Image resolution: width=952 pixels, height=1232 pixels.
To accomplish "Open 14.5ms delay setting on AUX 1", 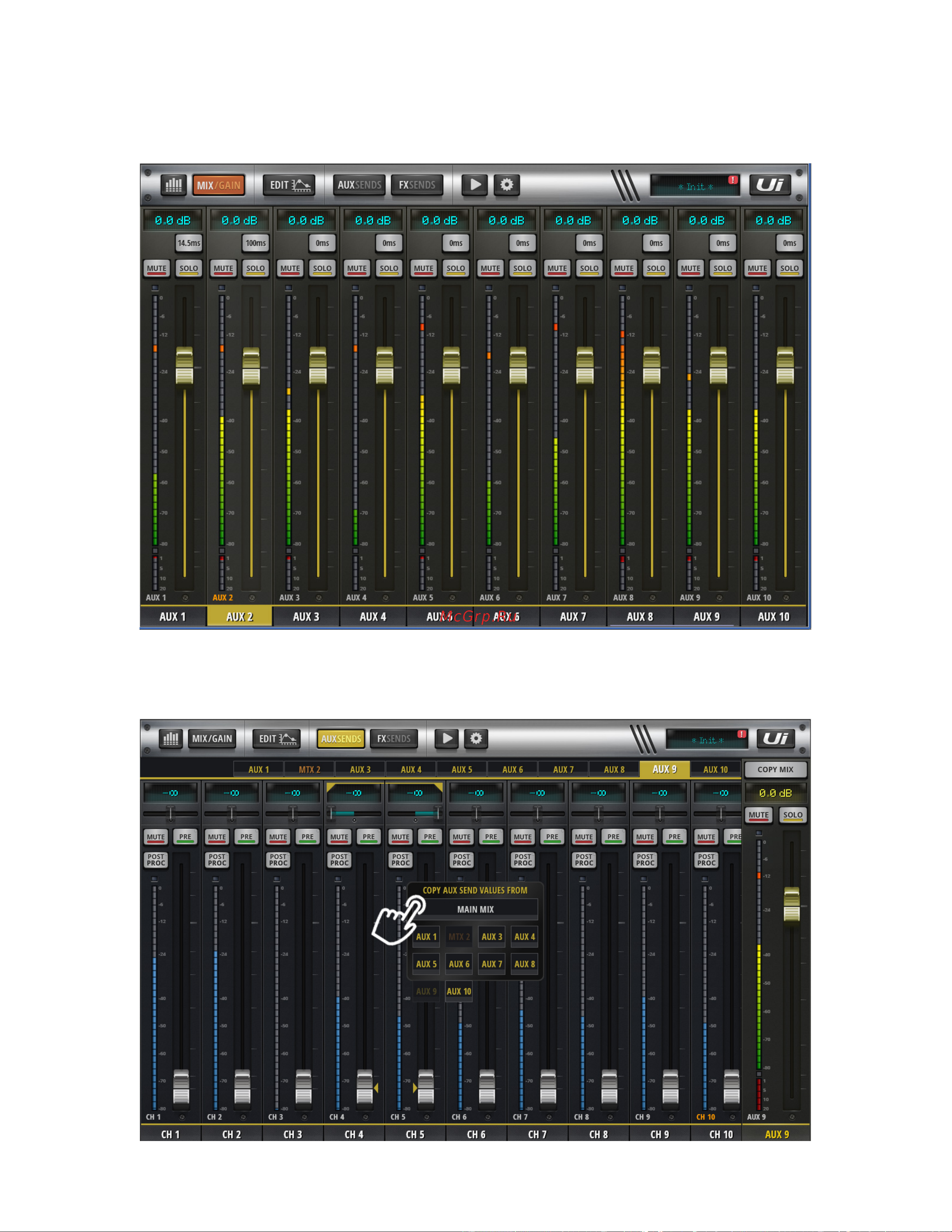I will 189,243.
